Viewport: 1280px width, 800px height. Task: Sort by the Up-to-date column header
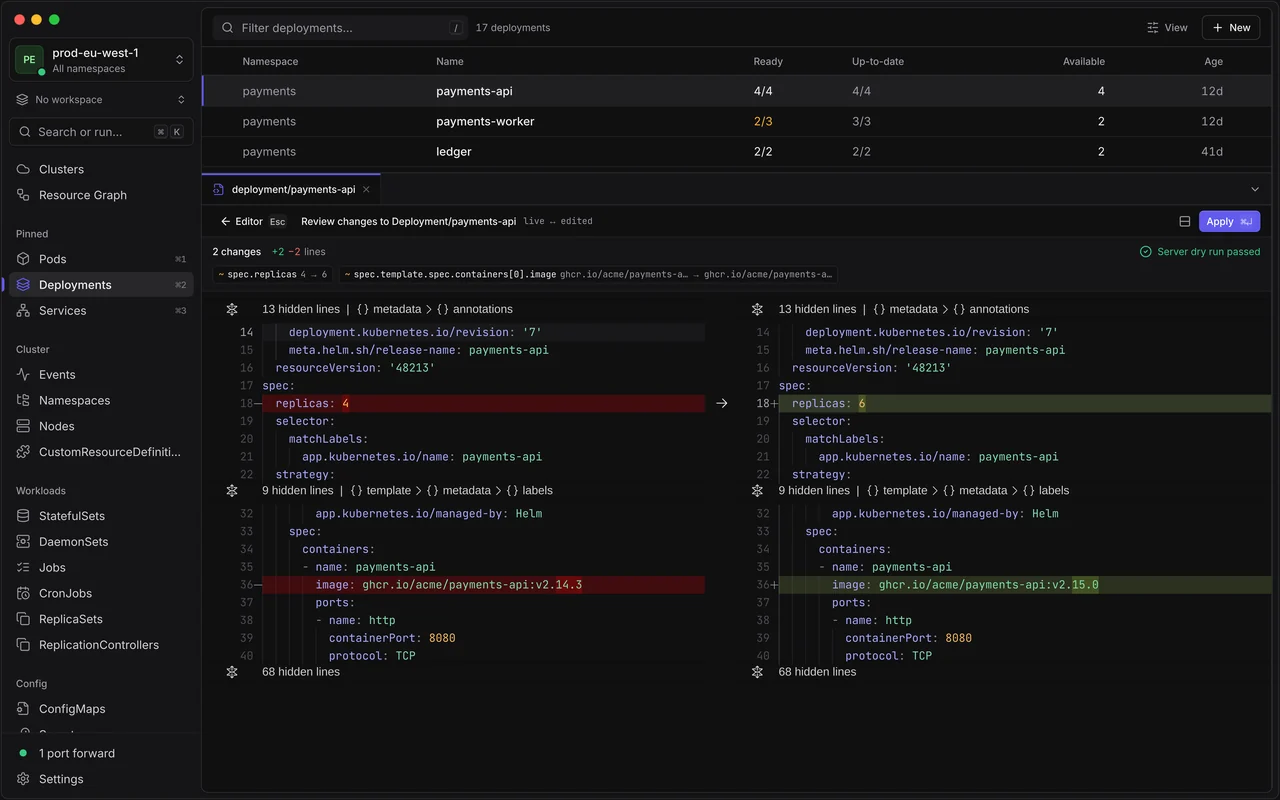878,62
